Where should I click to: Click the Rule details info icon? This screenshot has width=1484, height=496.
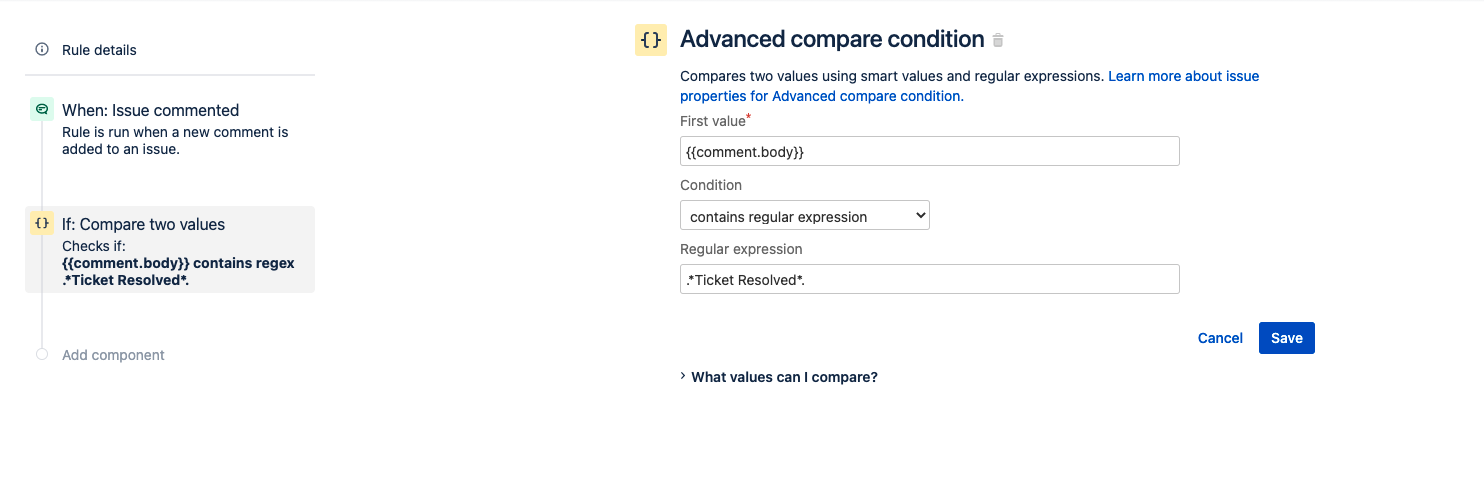click(x=42, y=49)
